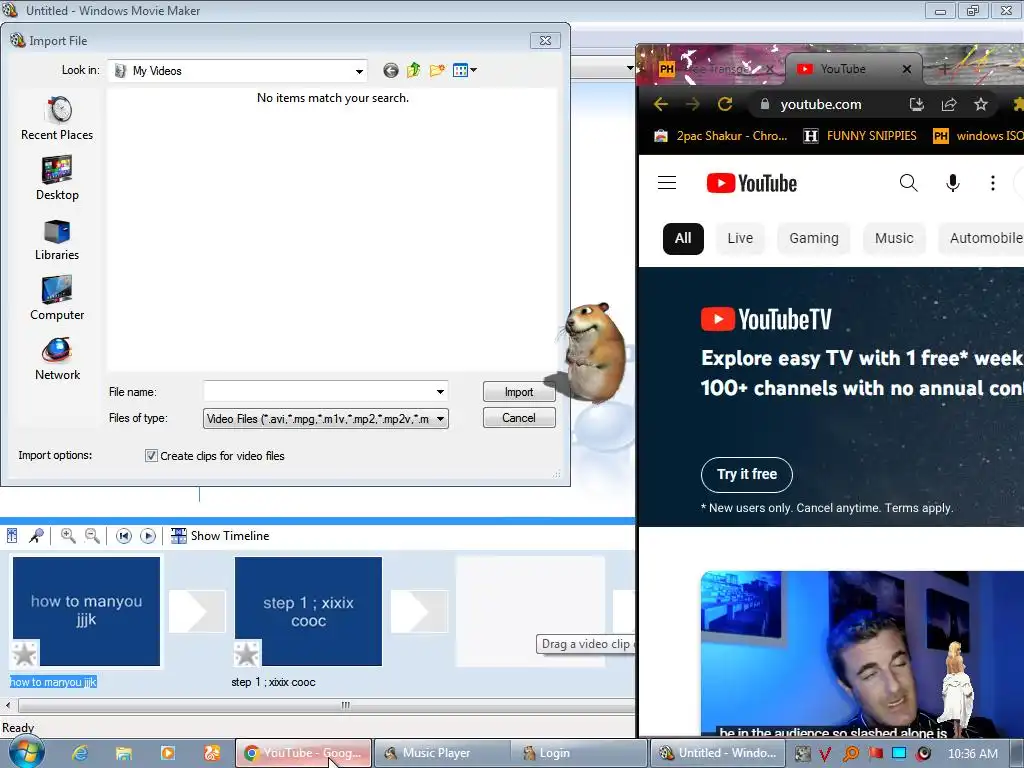Viewport: 1024px width, 768px height.
Task: Go back in the browser
Action: point(661,104)
